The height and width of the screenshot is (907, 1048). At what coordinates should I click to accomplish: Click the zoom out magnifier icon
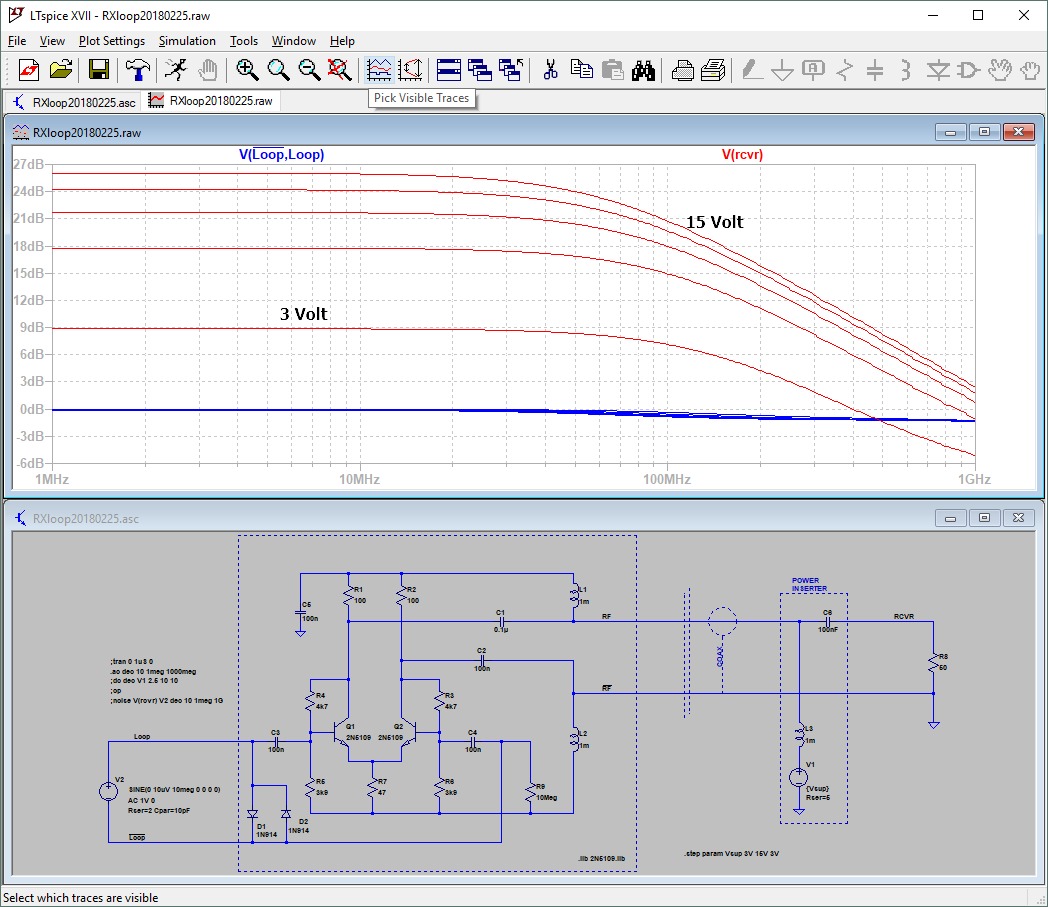tap(309, 69)
